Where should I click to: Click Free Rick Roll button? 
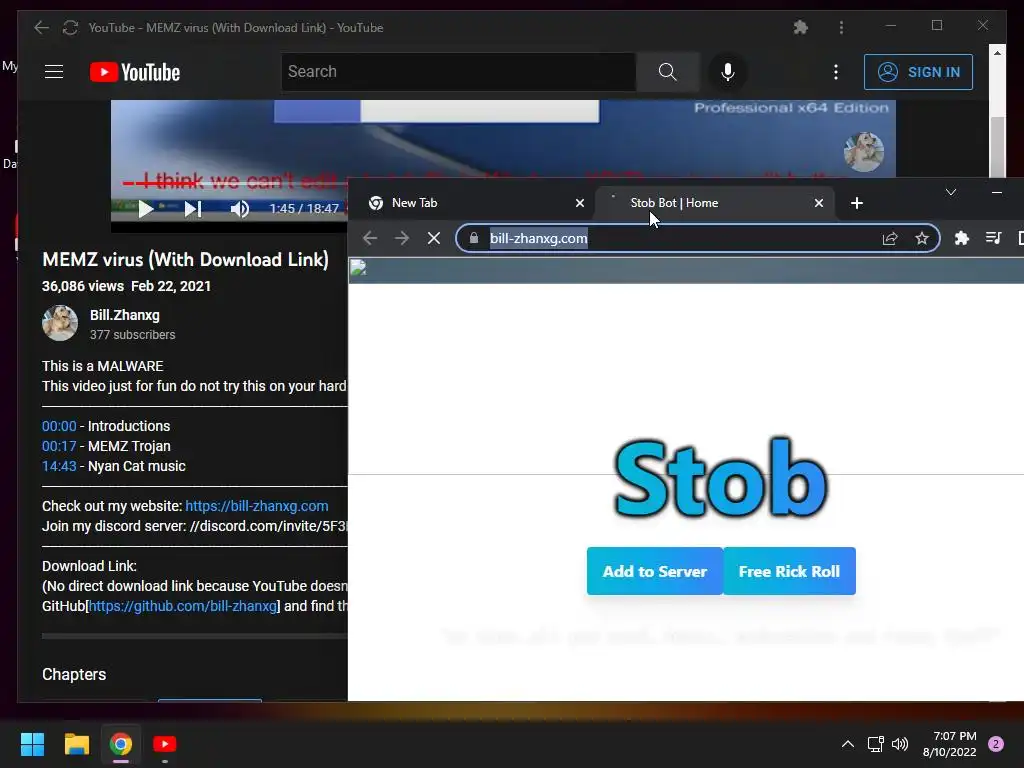[789, 571]
